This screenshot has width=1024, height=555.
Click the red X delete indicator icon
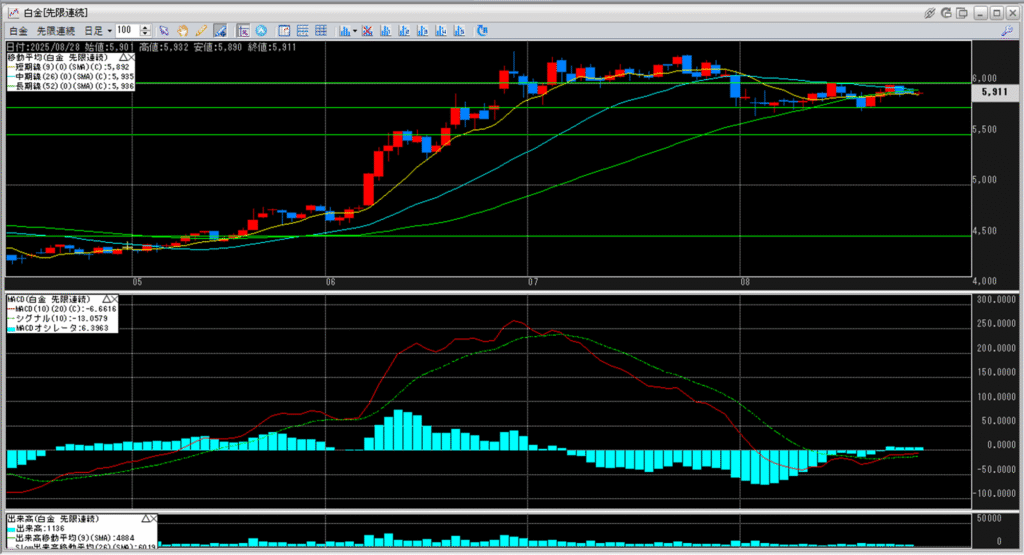[x=367, y=31]
